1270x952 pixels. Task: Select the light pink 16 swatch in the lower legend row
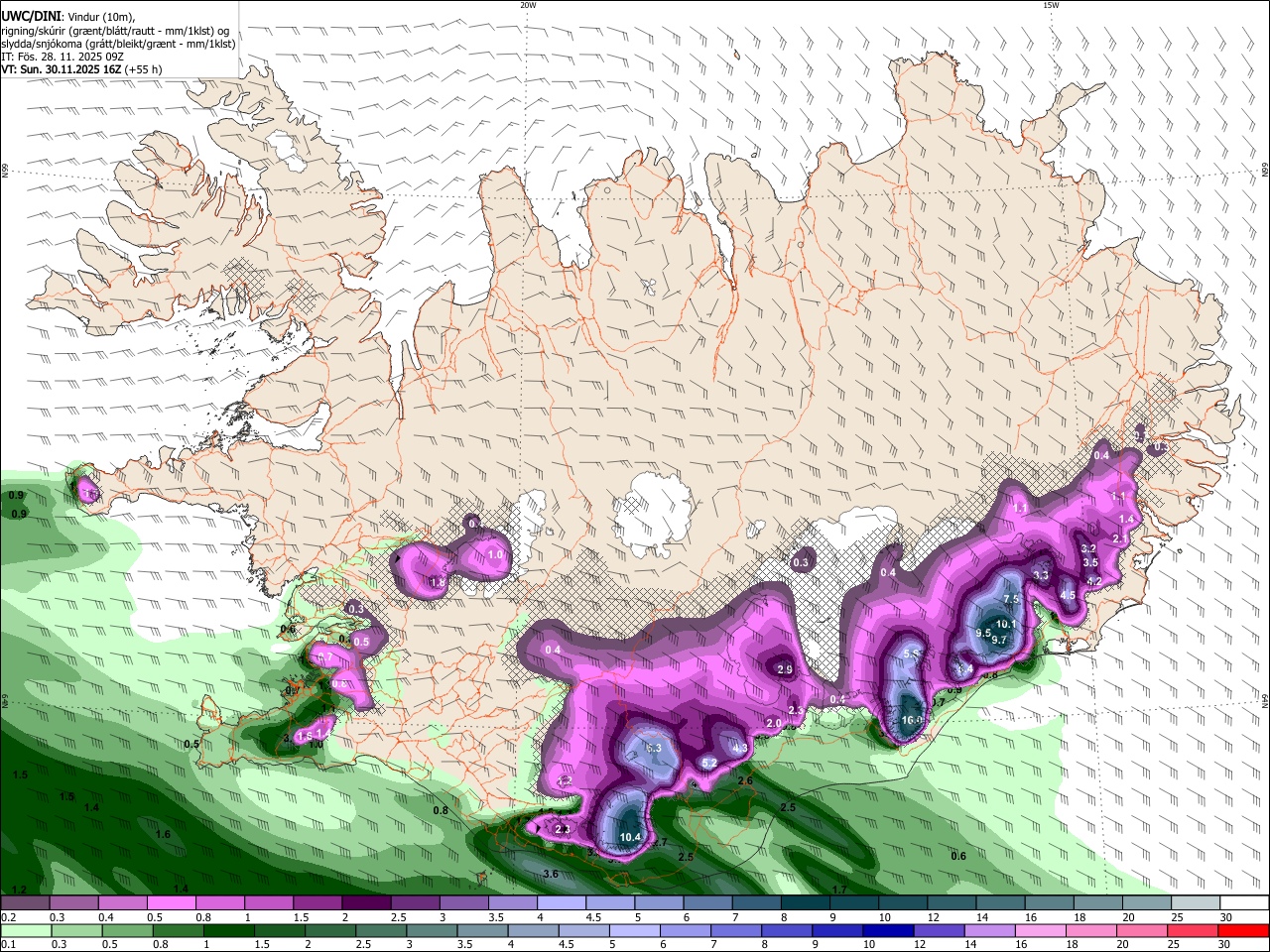pos(1041,931)
